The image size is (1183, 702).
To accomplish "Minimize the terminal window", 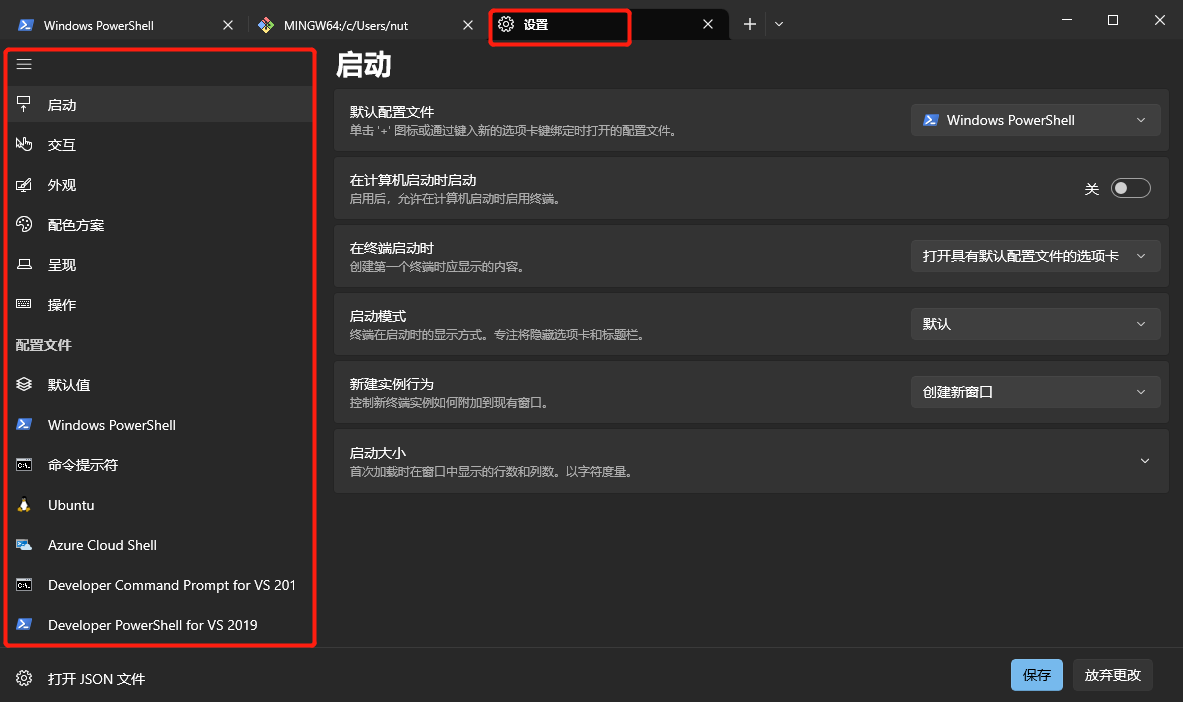I will [x=1067, y=20].
